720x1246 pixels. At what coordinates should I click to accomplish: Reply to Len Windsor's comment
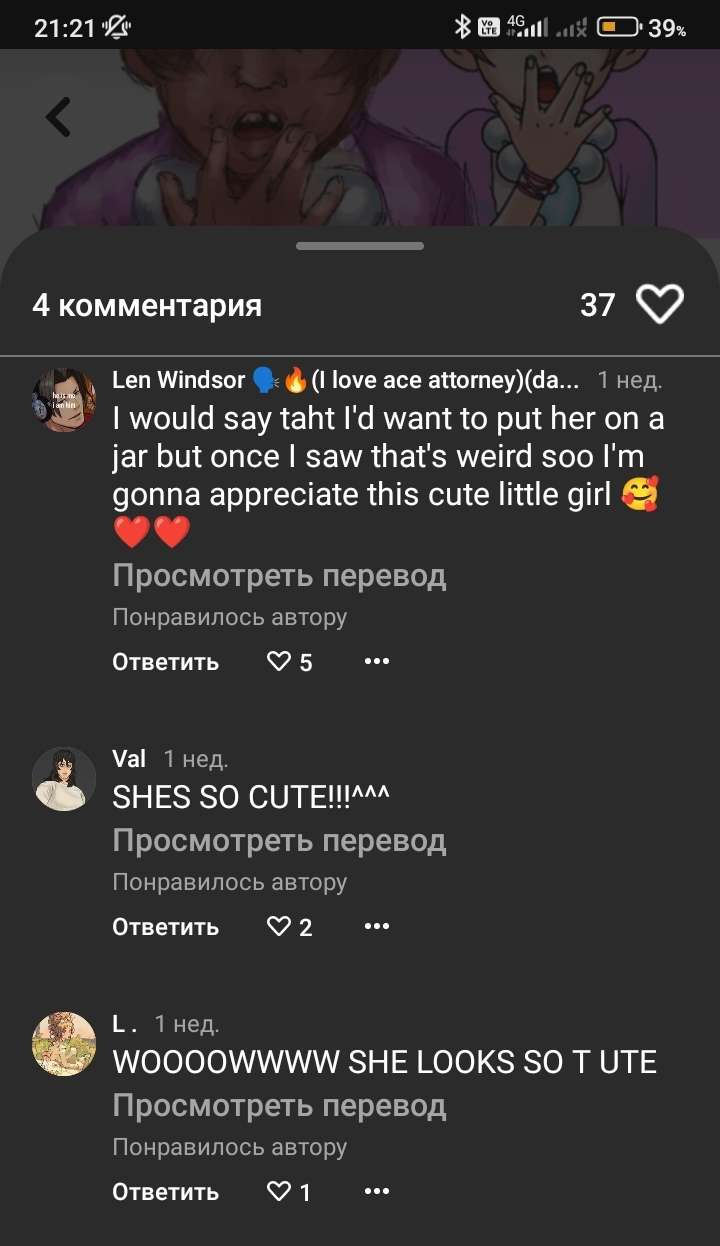(x=165, y=662)
